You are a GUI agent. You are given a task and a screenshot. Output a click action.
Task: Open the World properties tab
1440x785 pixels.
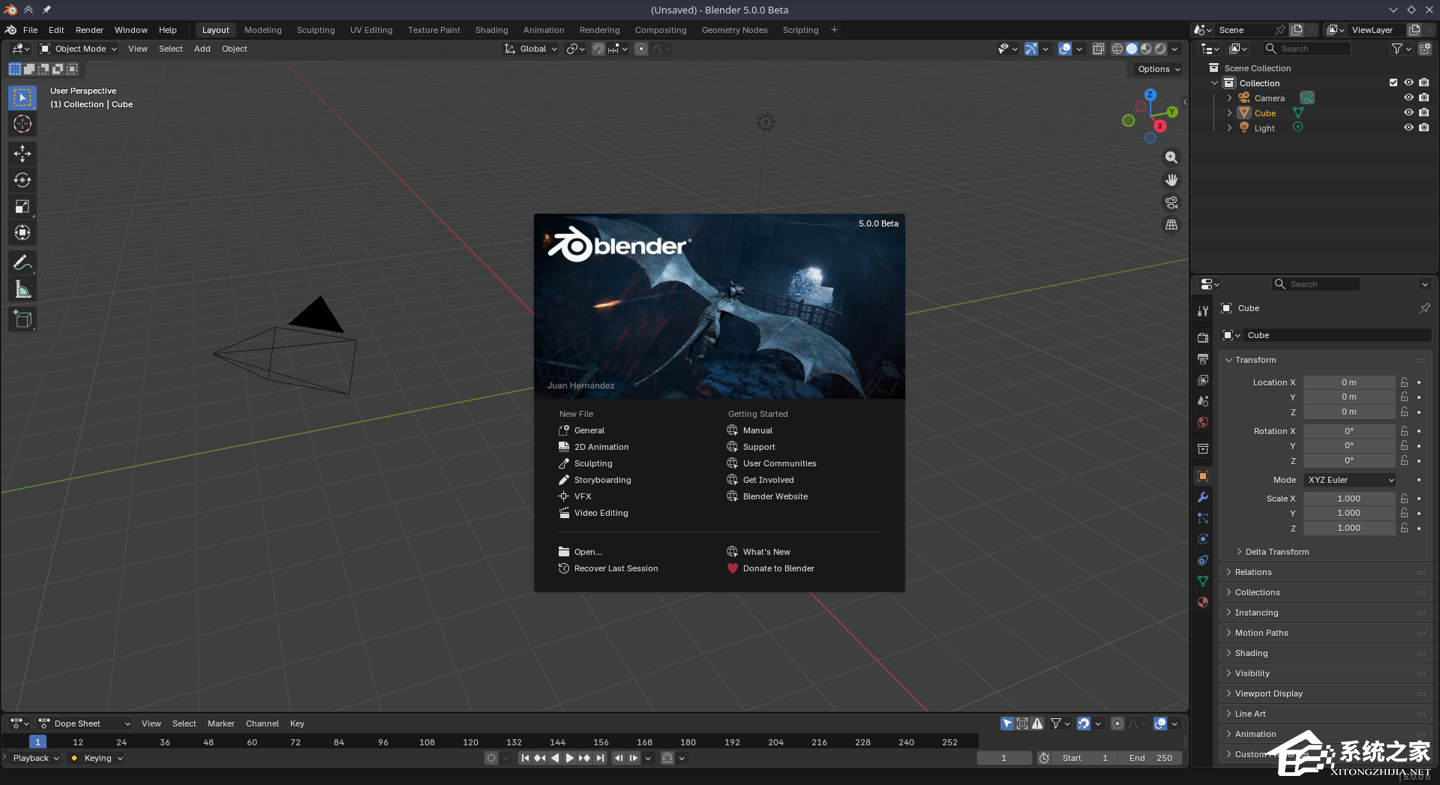pos(1203,422)
